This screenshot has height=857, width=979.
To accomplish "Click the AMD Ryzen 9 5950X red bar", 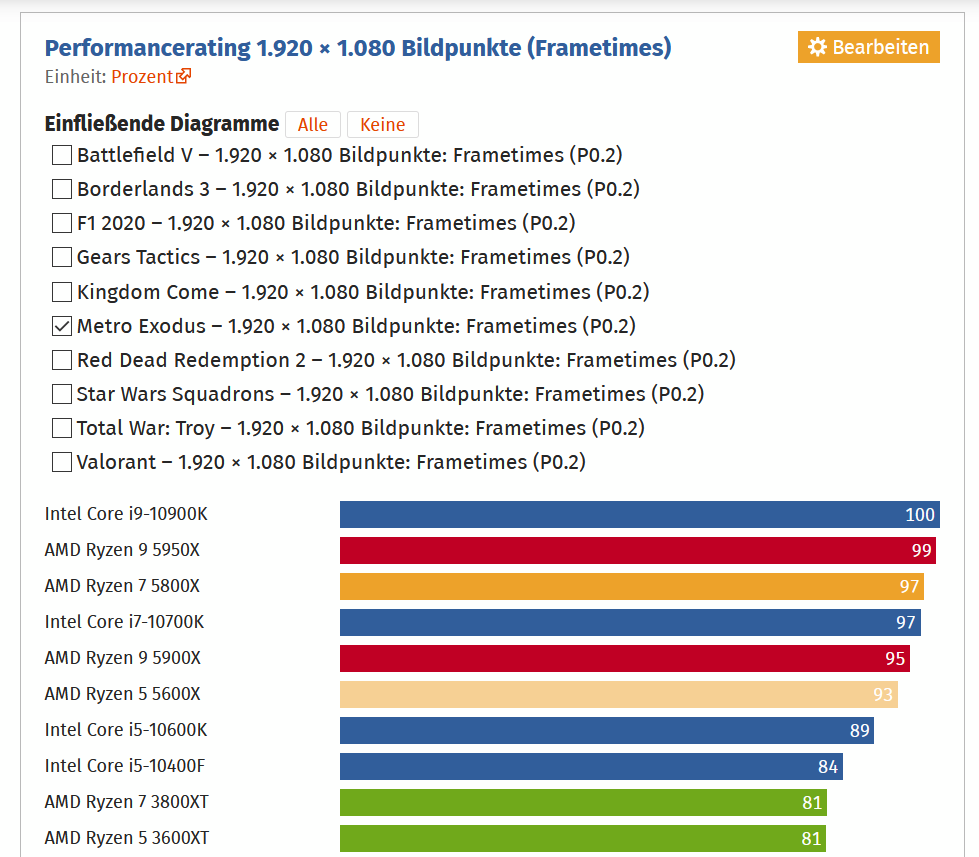I will (x=637, y=551).
